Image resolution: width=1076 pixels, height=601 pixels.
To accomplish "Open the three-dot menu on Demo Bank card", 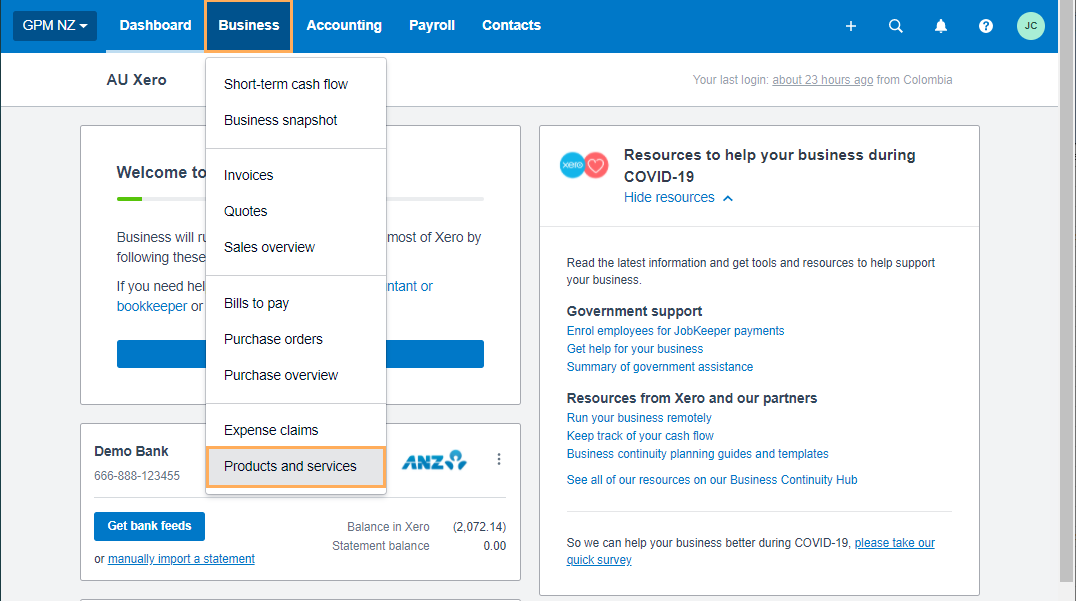I will coord(499,459).
